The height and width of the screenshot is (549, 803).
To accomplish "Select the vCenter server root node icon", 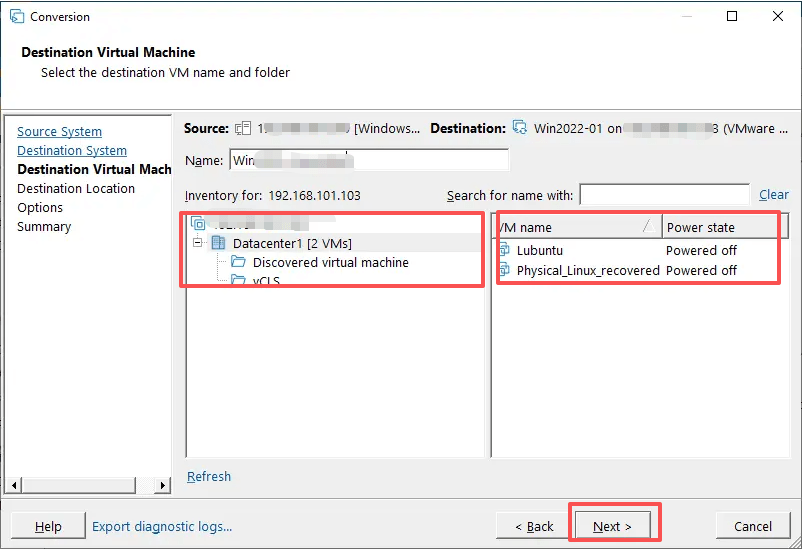I will pyautogui.click(x=198, y=223).
